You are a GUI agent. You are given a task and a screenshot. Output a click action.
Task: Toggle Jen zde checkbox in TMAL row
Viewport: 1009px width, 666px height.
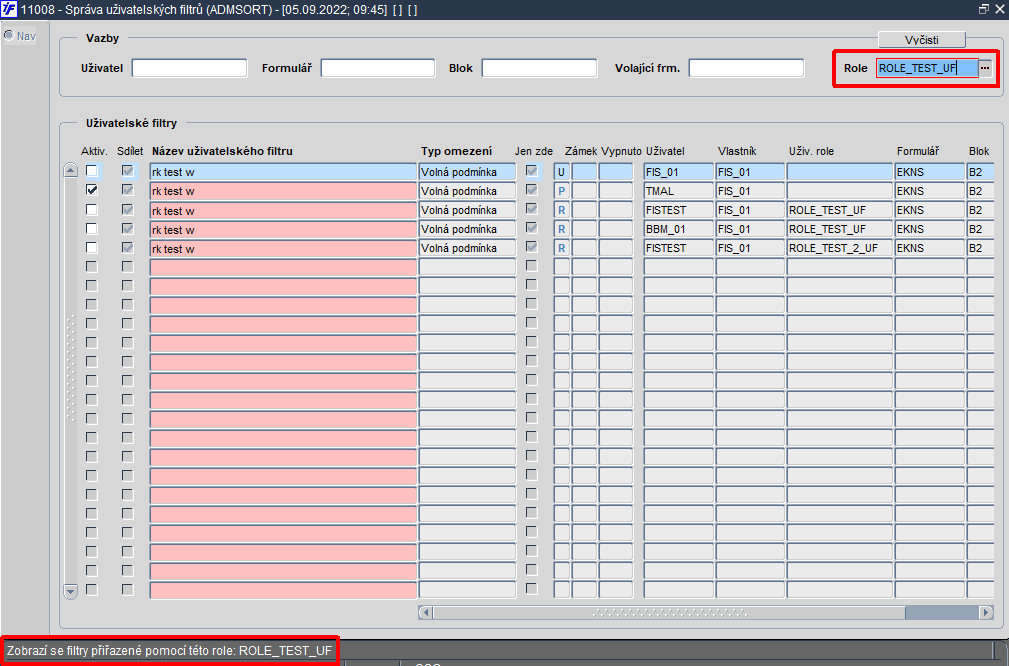(532, 190)
